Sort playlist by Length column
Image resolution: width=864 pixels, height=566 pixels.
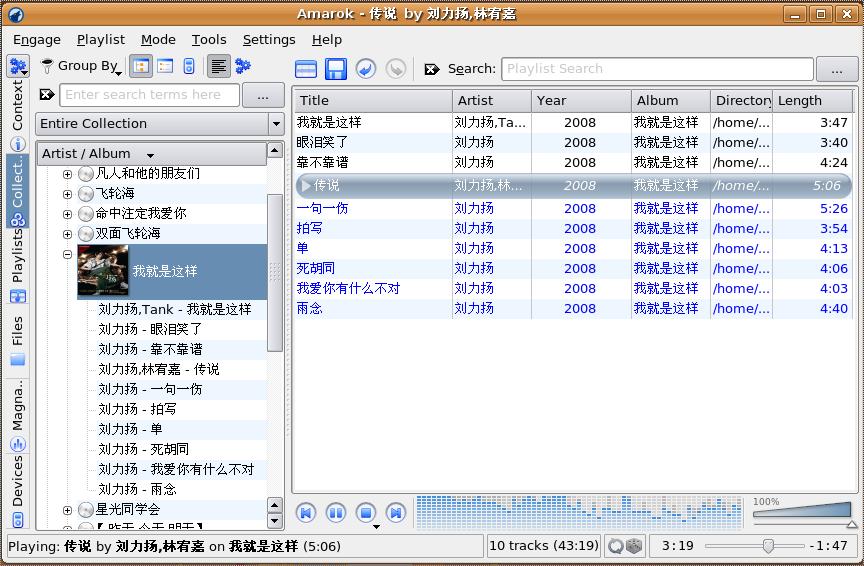click(812, 101)
